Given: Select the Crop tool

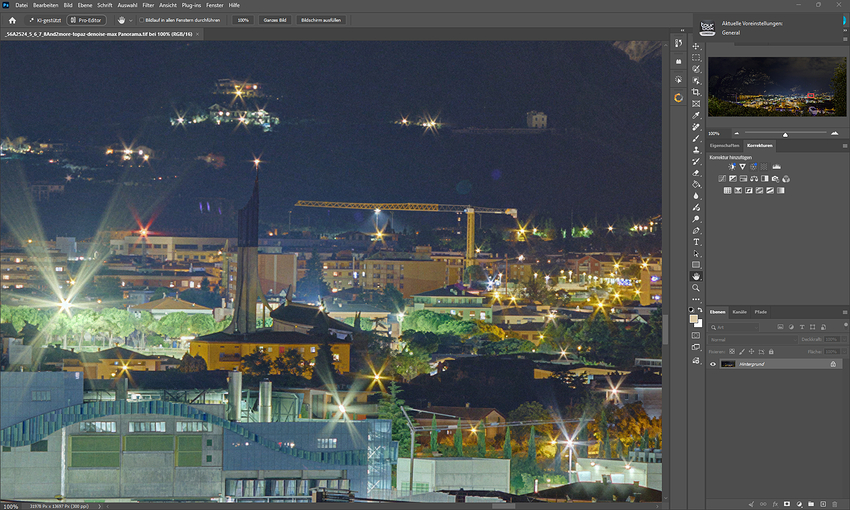Looking at the screenshot, I should click(x=696, y=92).
